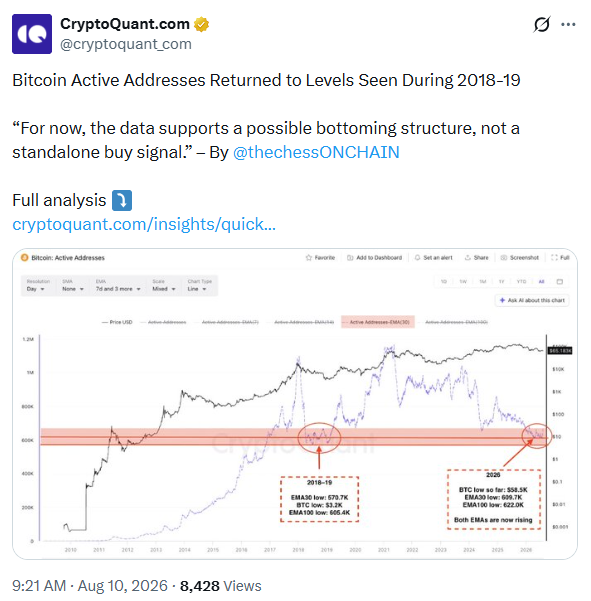Select the YTD time range tab

pos(521,282)
